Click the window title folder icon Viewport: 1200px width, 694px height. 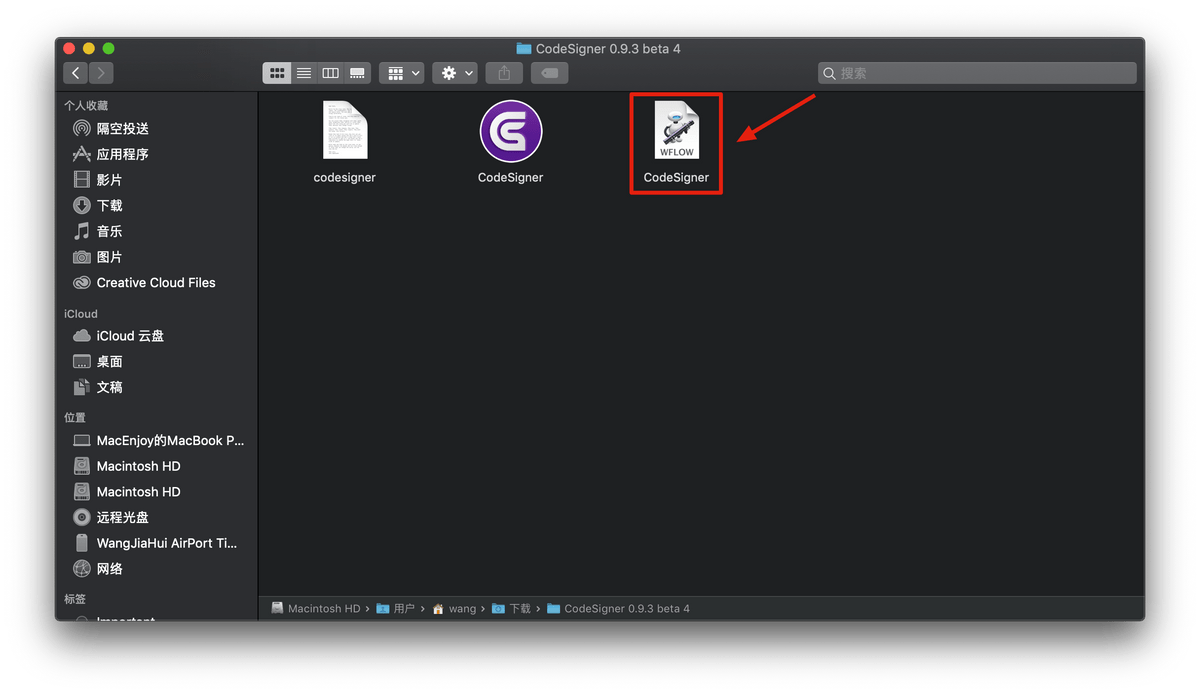[x=524, y=48]
